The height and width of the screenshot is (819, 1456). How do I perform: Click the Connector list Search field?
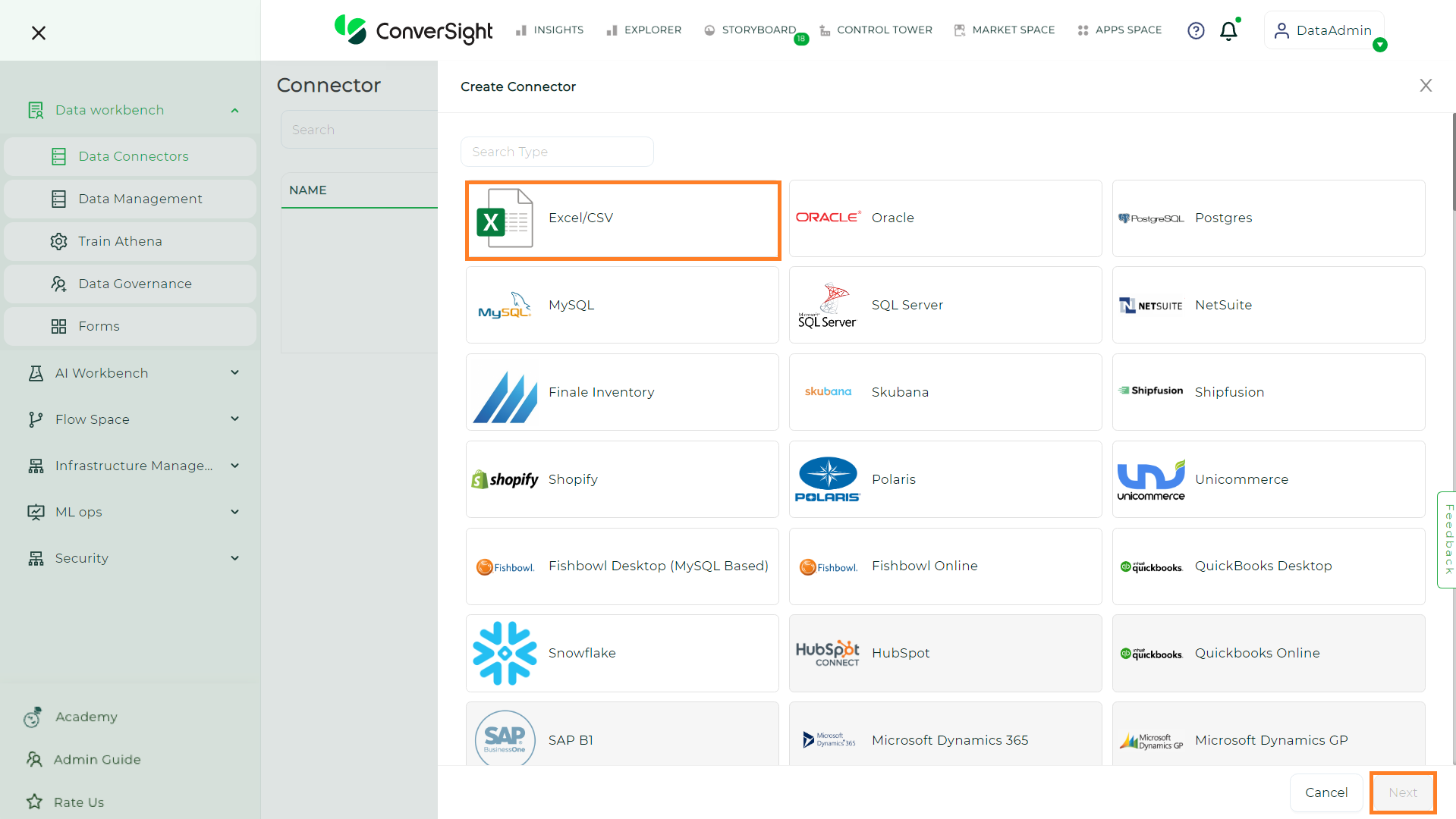pos(359,130)
